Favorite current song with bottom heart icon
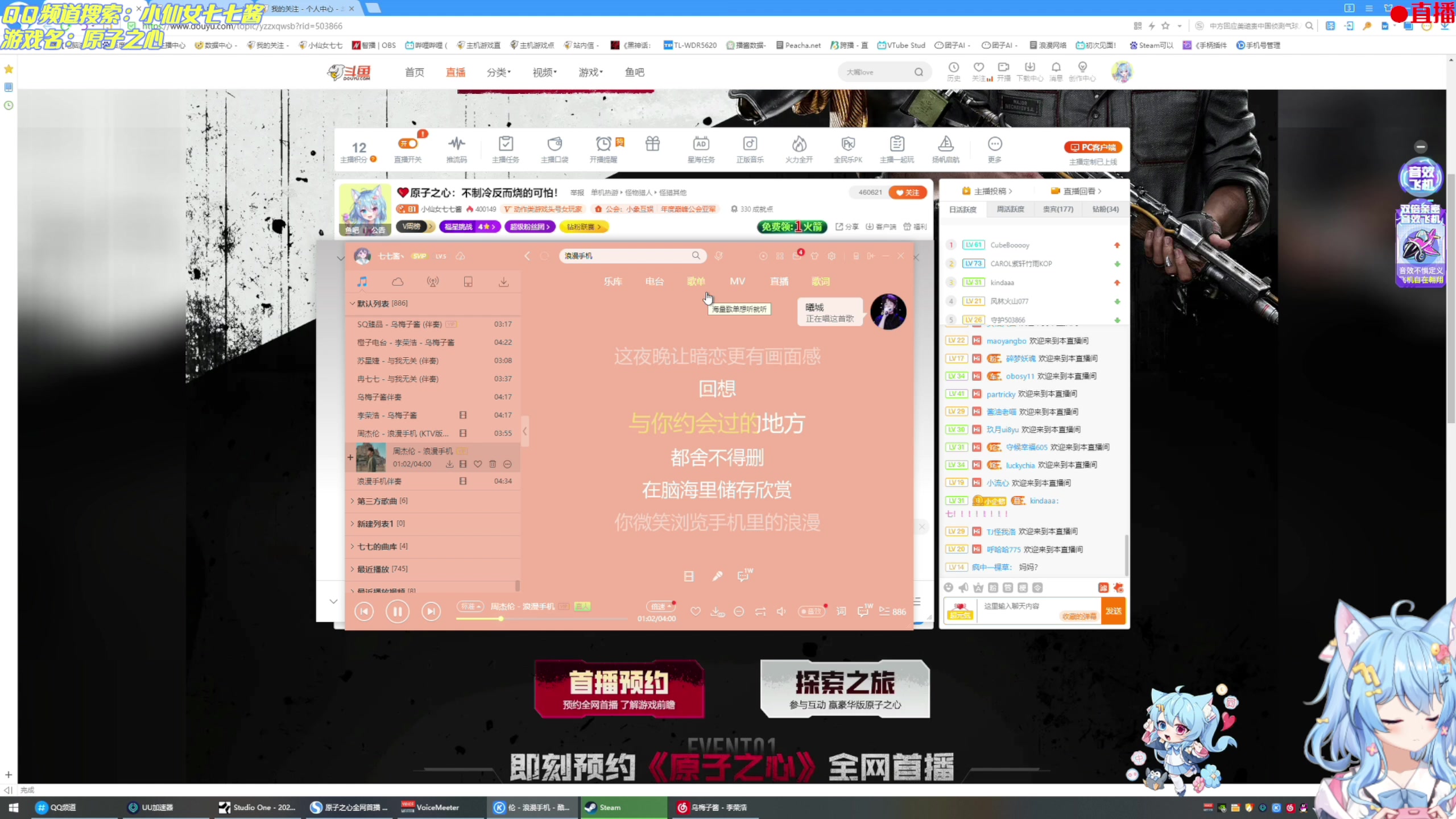 tap(695, 611)
